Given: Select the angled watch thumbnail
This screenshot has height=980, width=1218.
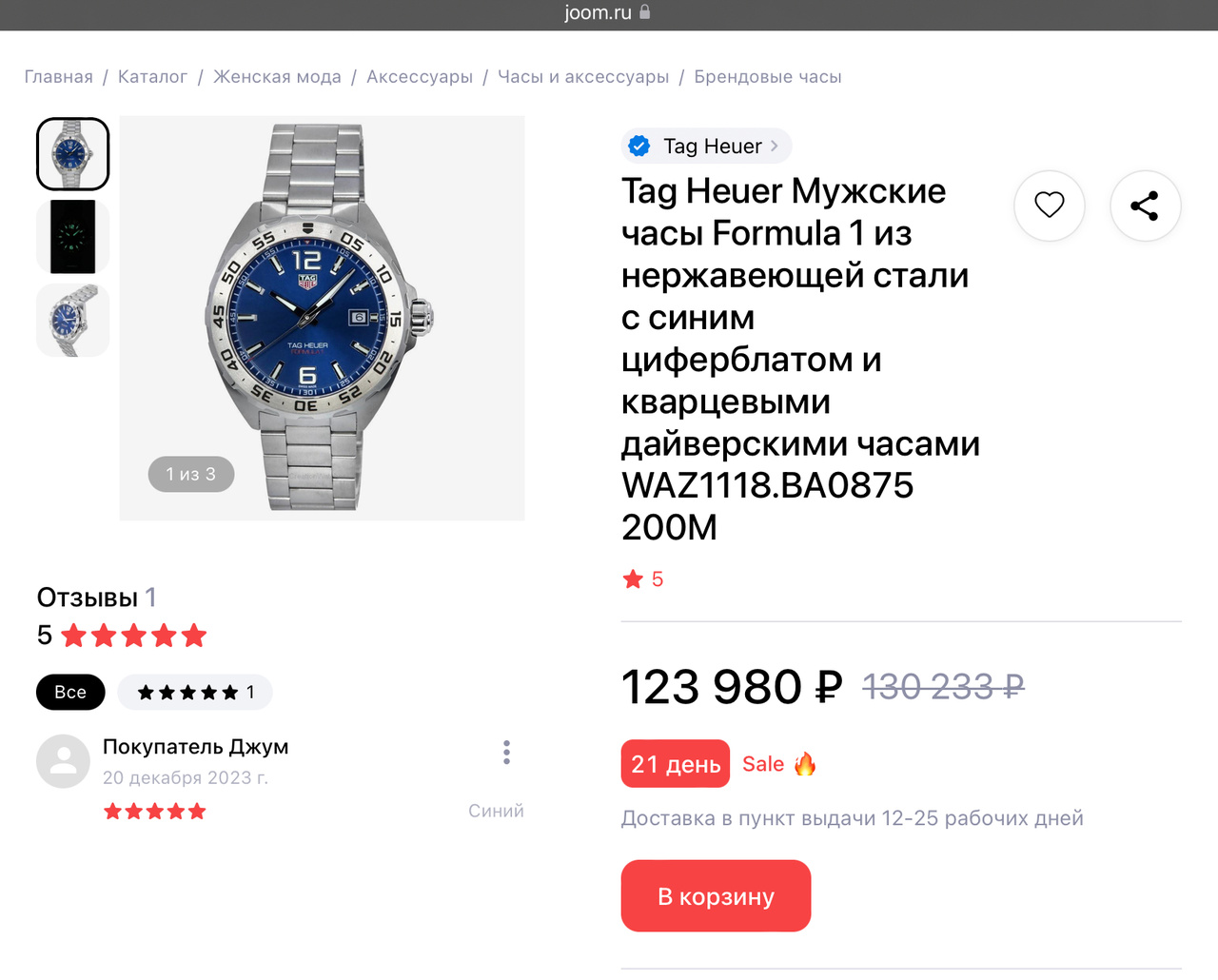Looking at the screenshot, I should 72,321.
